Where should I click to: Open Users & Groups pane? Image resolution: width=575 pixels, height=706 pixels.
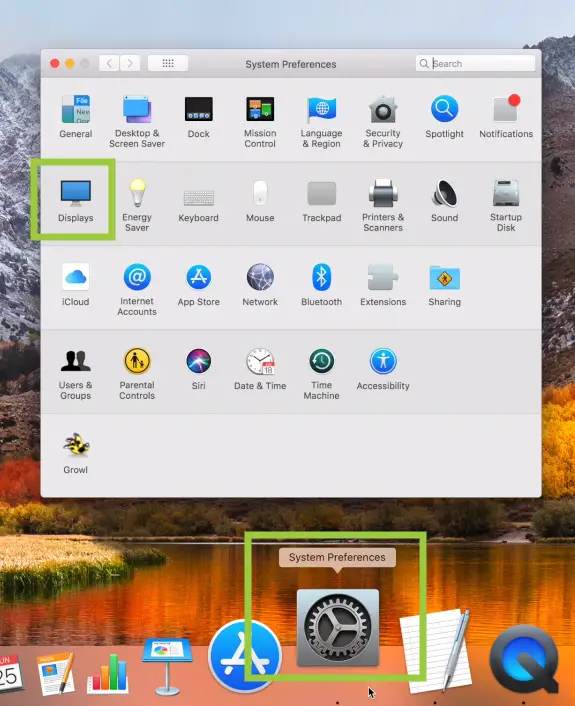(76, 373)
